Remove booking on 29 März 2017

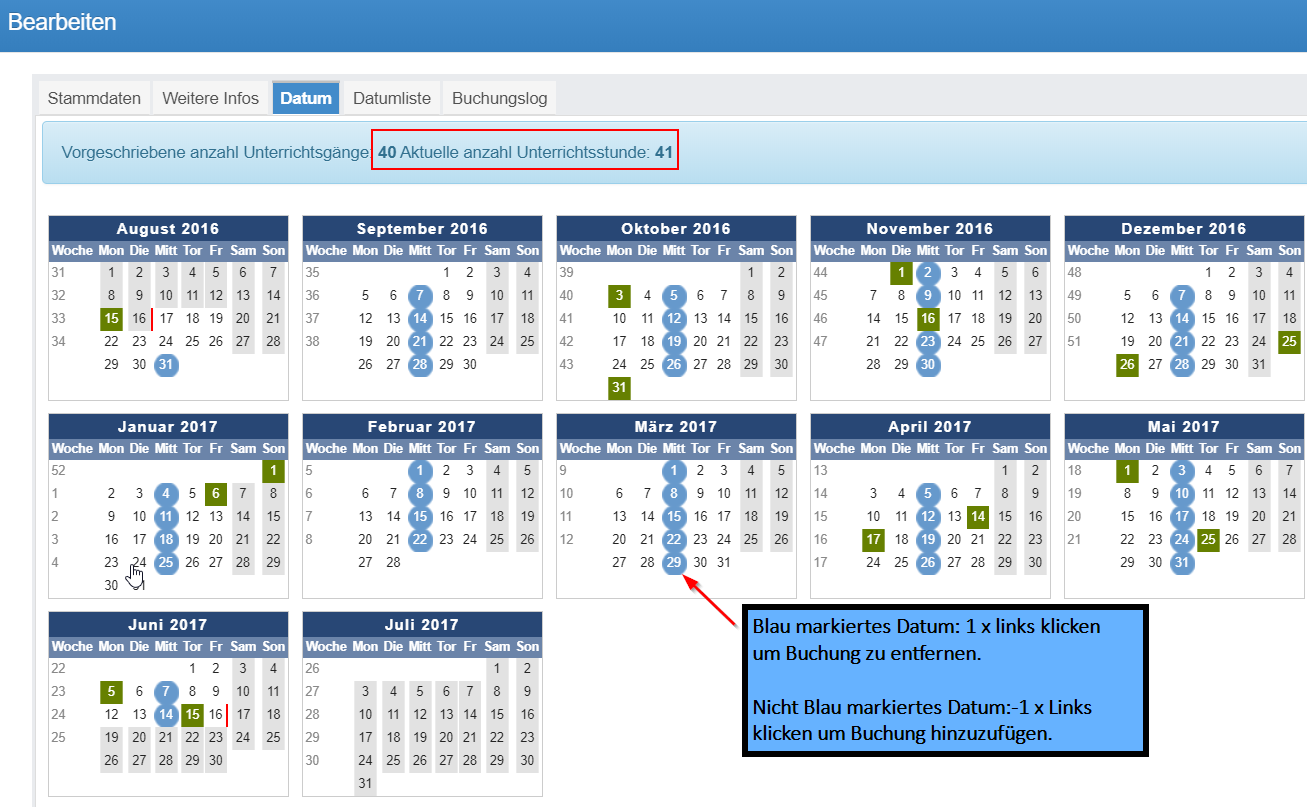point(674,563)
